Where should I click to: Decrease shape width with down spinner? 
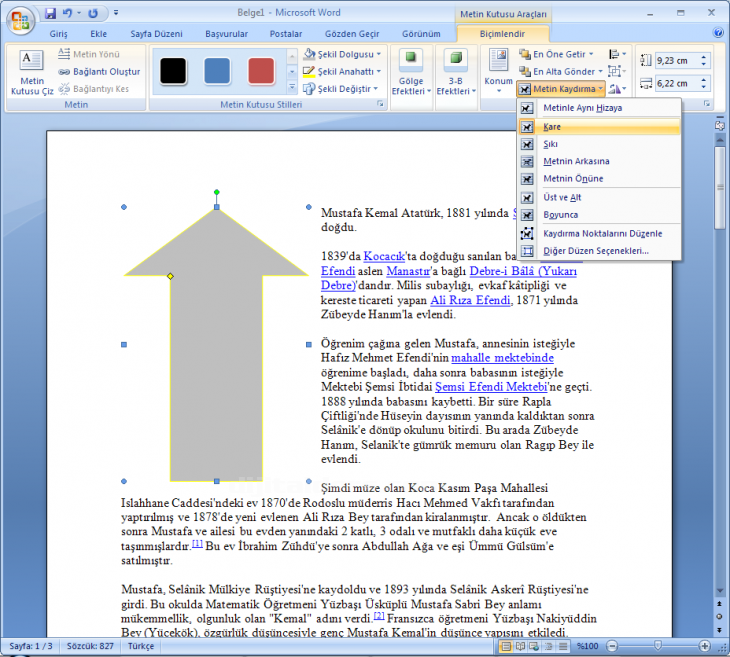(x=704, y=87)
